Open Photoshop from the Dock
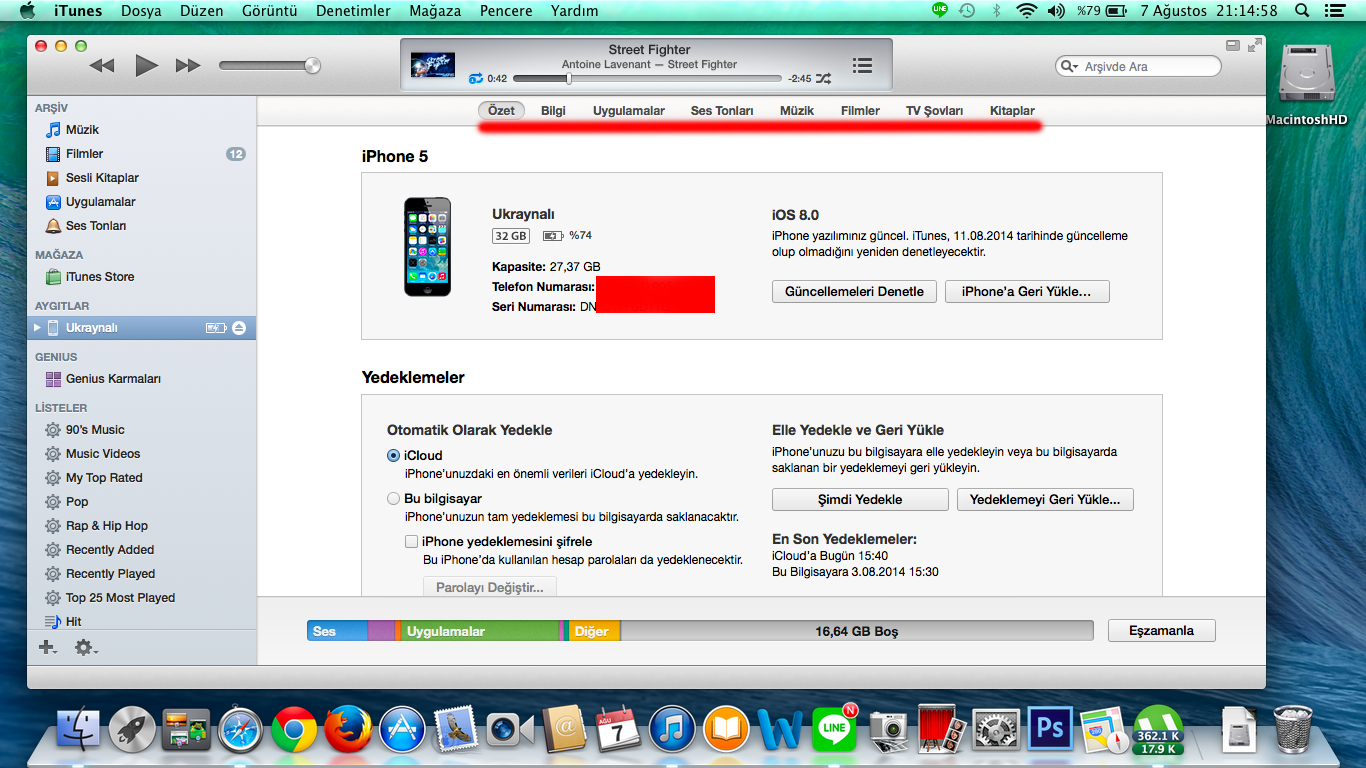The width and height of the screenshot is (1366, 768). click(x=1050, y=729)
